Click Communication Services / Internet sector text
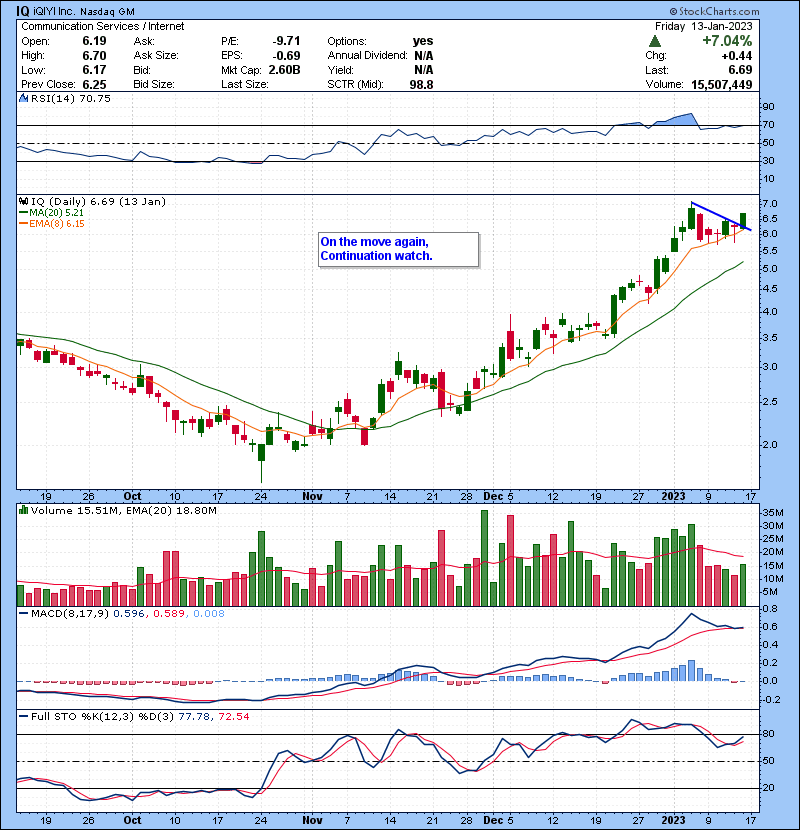Screen dimensions: 800x830 click(103, 26)
